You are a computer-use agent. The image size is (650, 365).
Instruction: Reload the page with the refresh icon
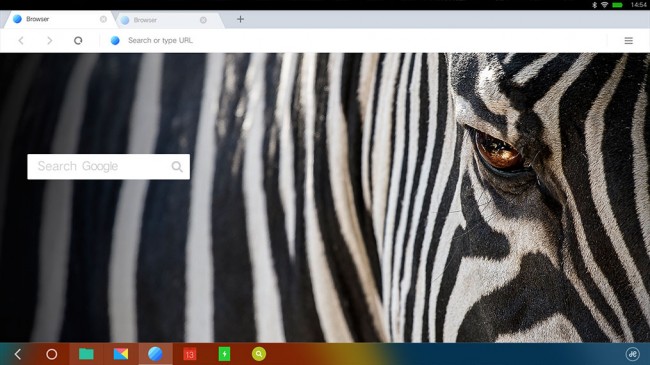pos(78,40)
